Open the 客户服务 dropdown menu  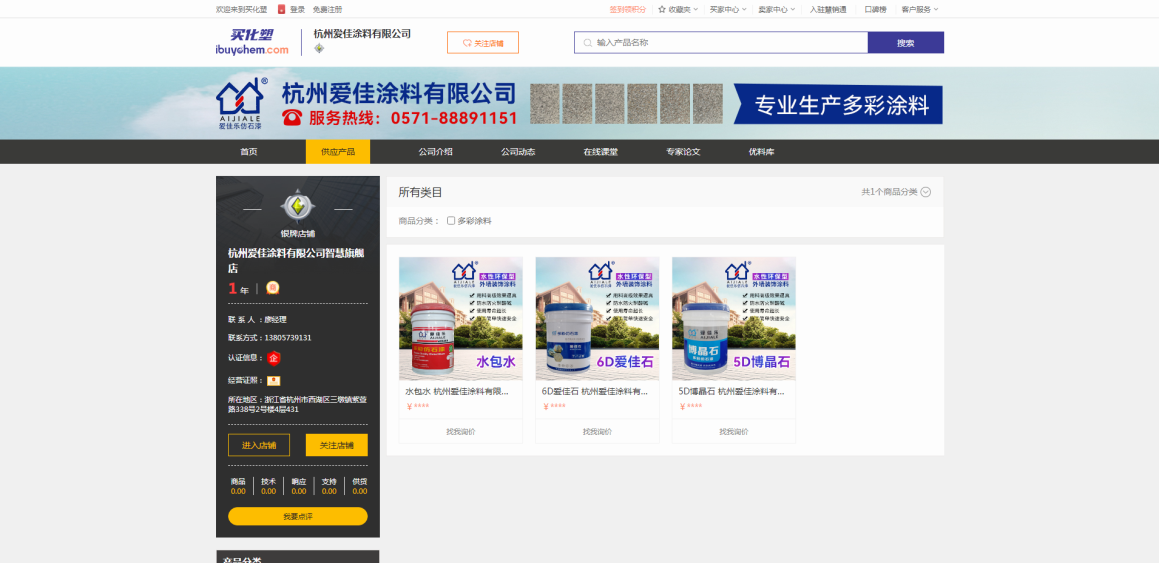tap(920, 10)
